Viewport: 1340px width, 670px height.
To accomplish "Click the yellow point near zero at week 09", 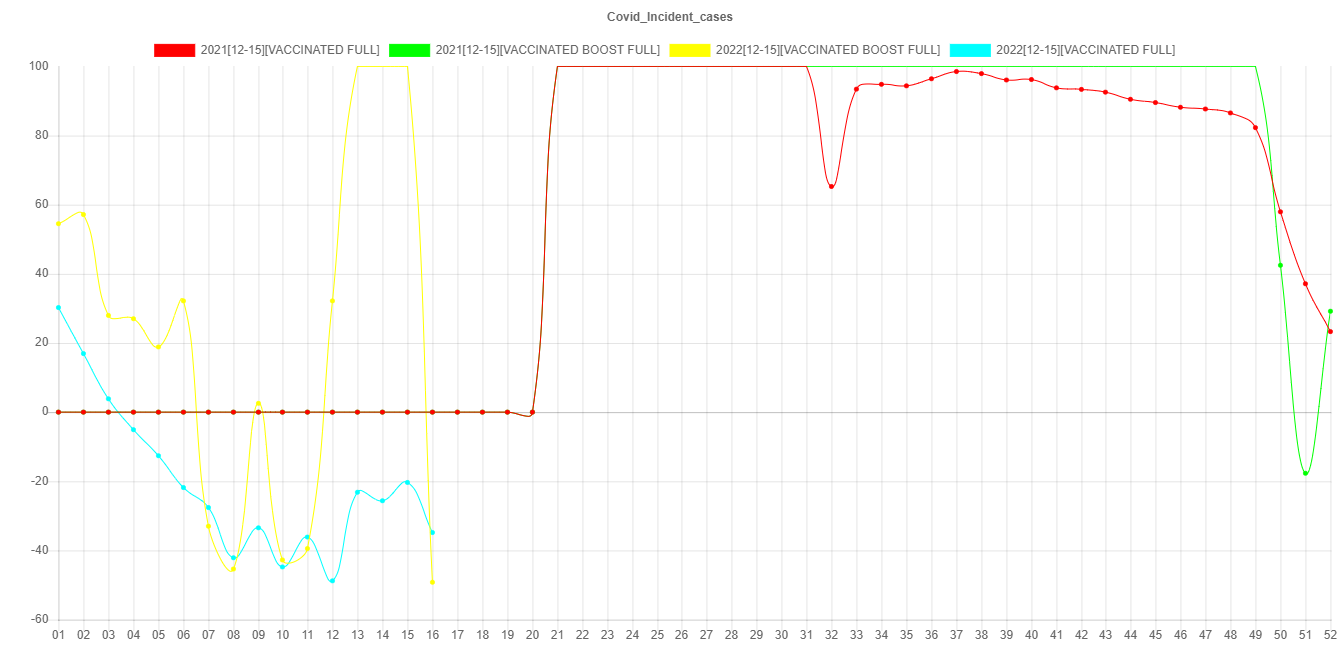I will 258,403.
